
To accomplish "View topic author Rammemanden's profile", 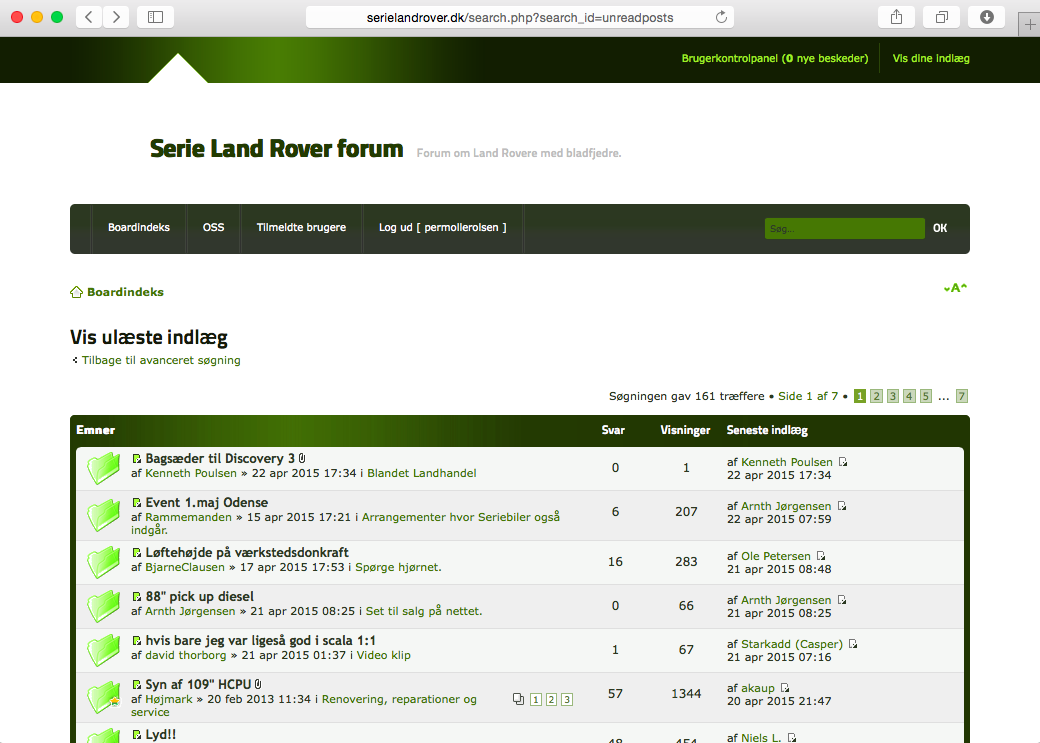I will pos(188,517).
